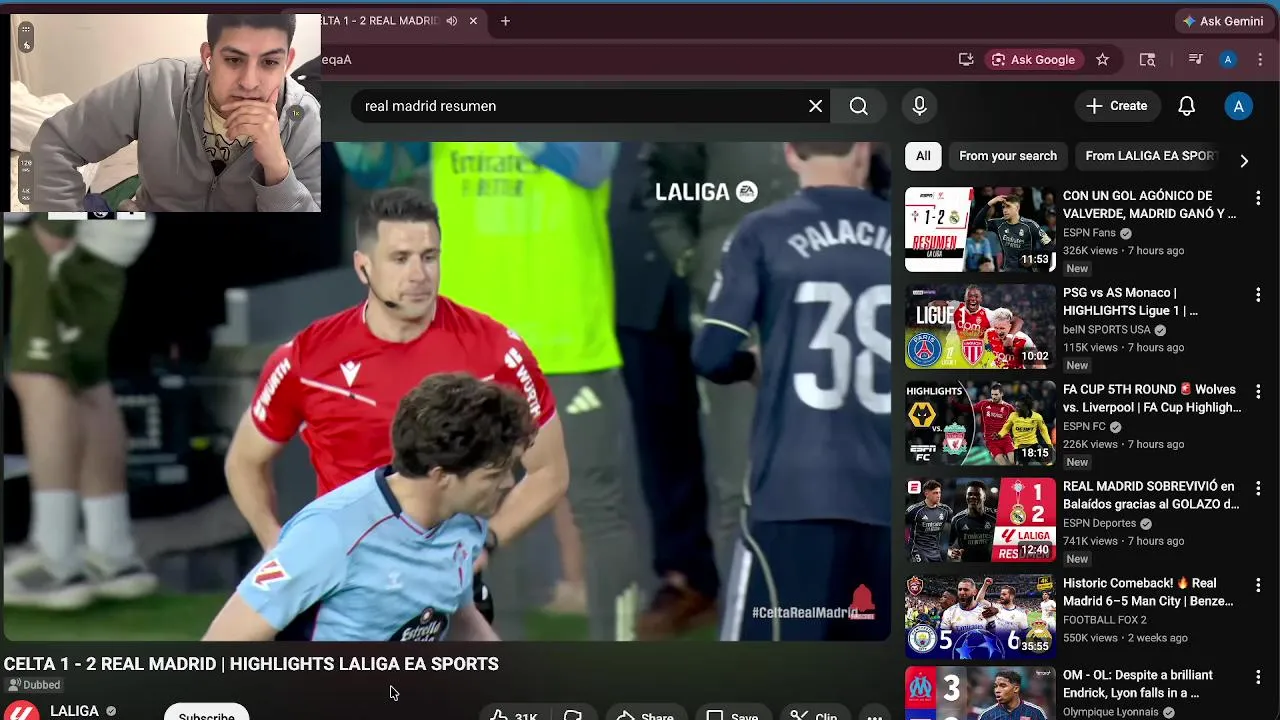
Task: Open more actions ellipsis beside Clip
Action: (x=874, y=715)
